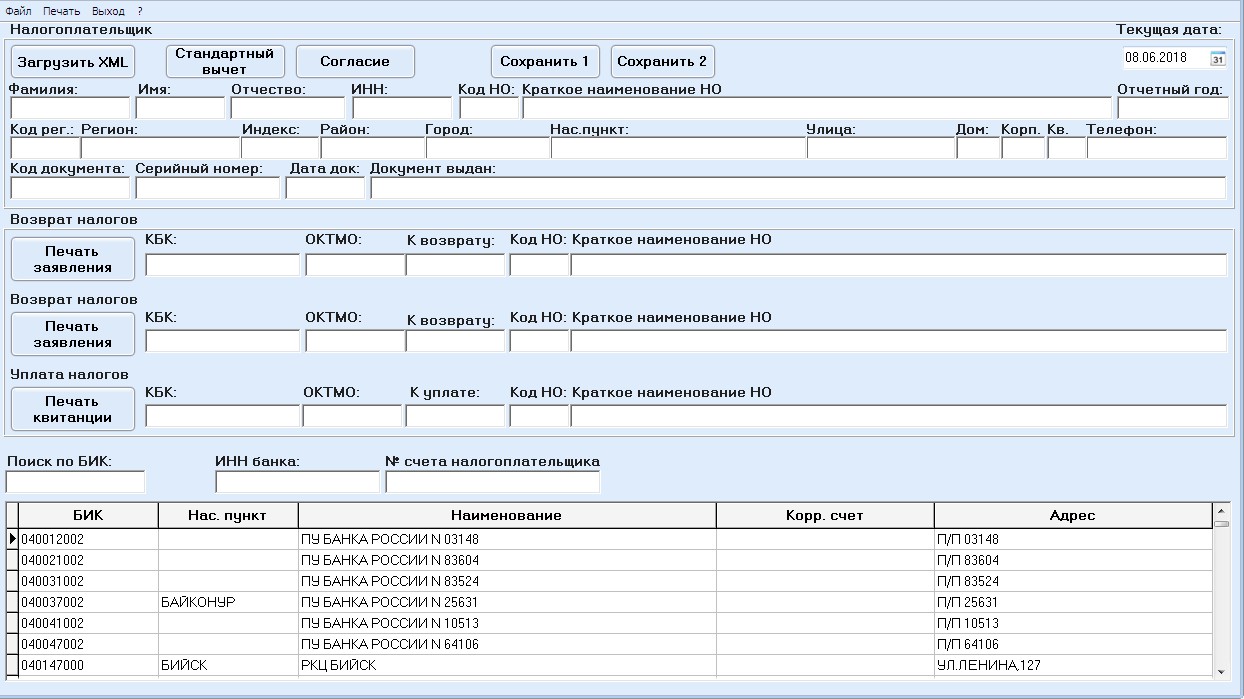Focus the Дом input field
1244x699 pixels.
tap(978, 148)
